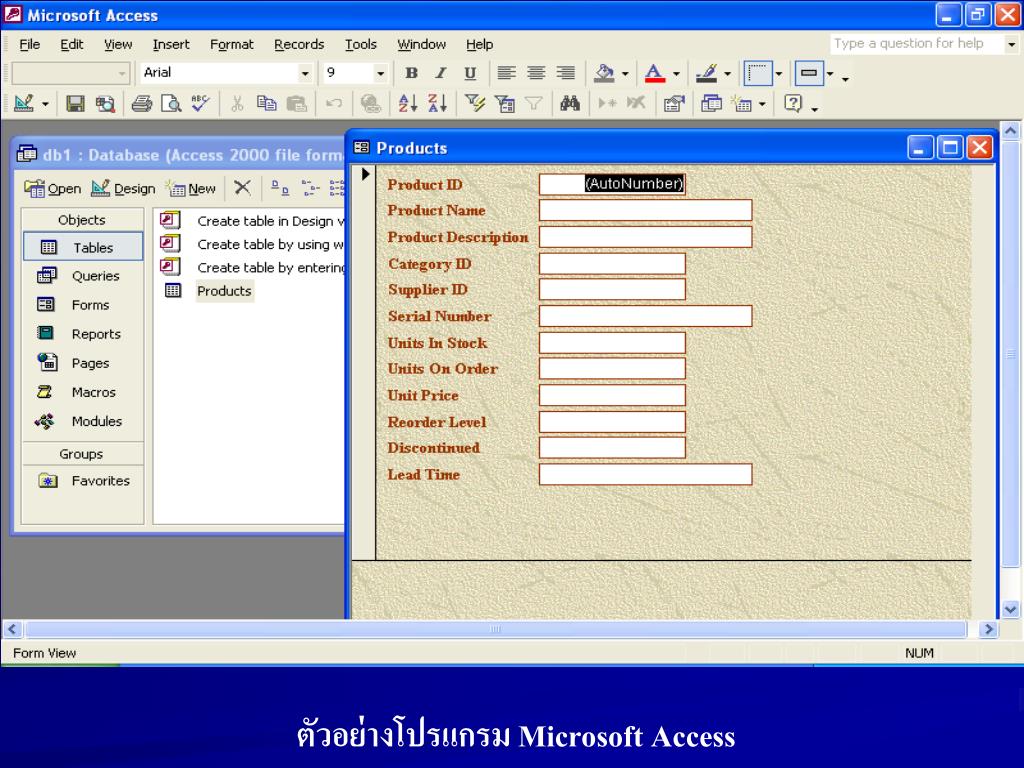Open the New Object dropdown arrow
This screenshot has width=1024, height=768.
click(x=762, y=104)
